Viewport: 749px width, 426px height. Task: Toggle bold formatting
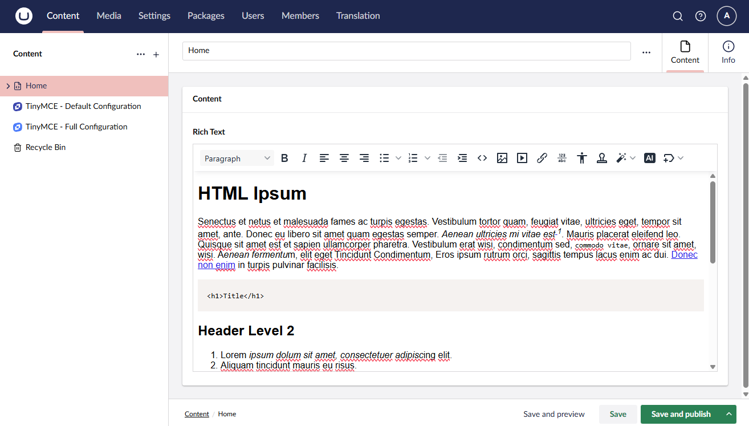(x=285, y=158)
